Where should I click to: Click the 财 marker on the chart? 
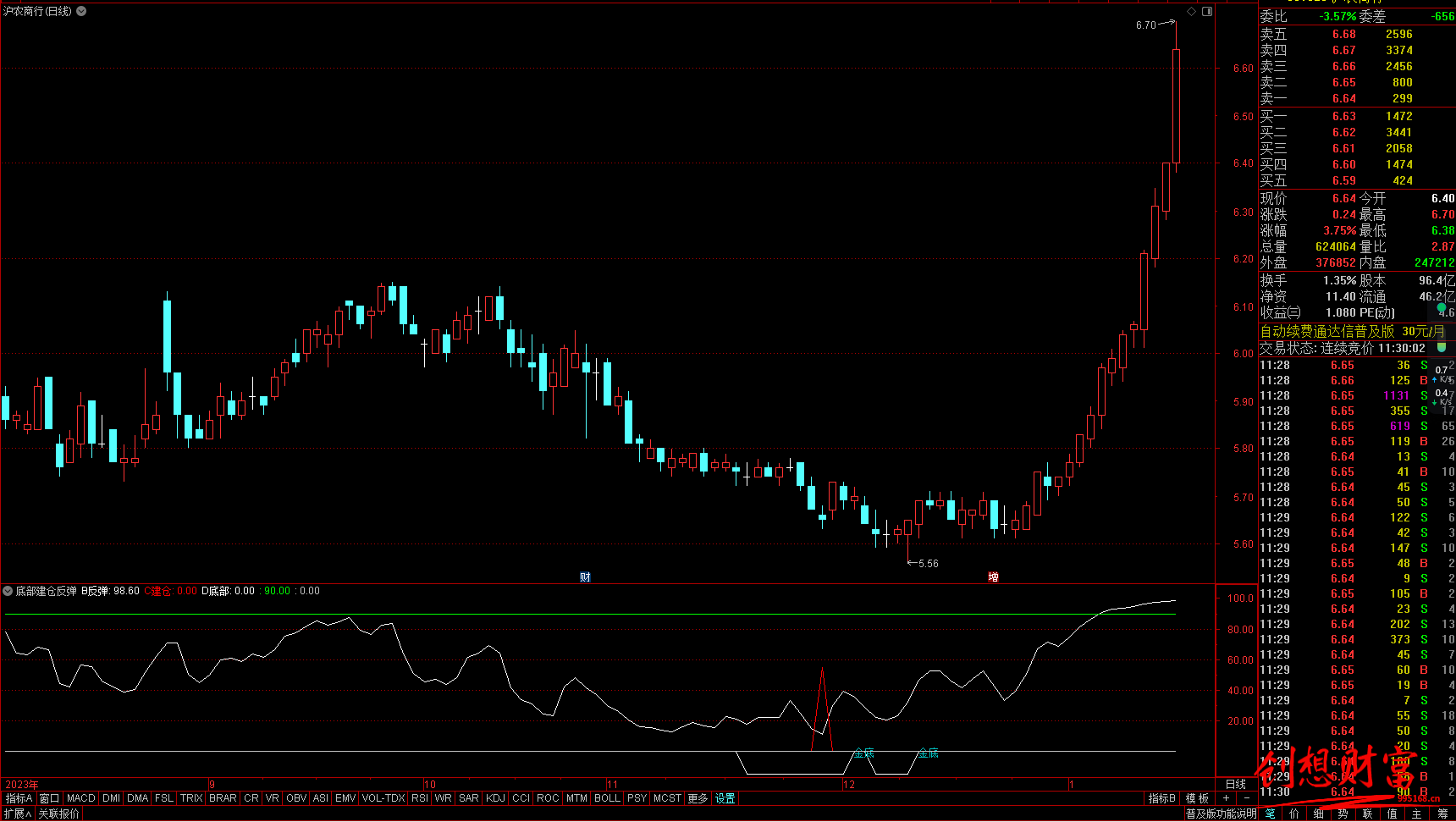coord(585,577)
